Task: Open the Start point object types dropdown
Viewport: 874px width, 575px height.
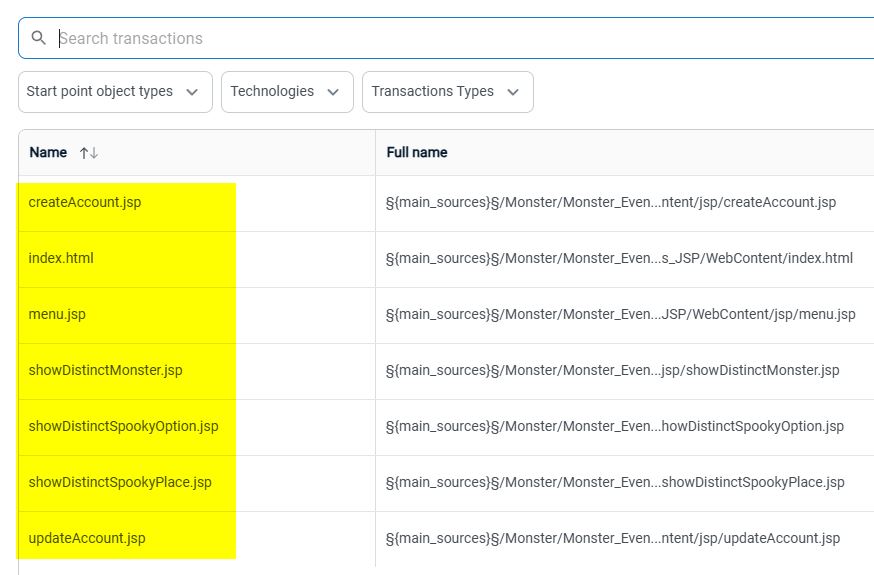Action: (115, 91)
